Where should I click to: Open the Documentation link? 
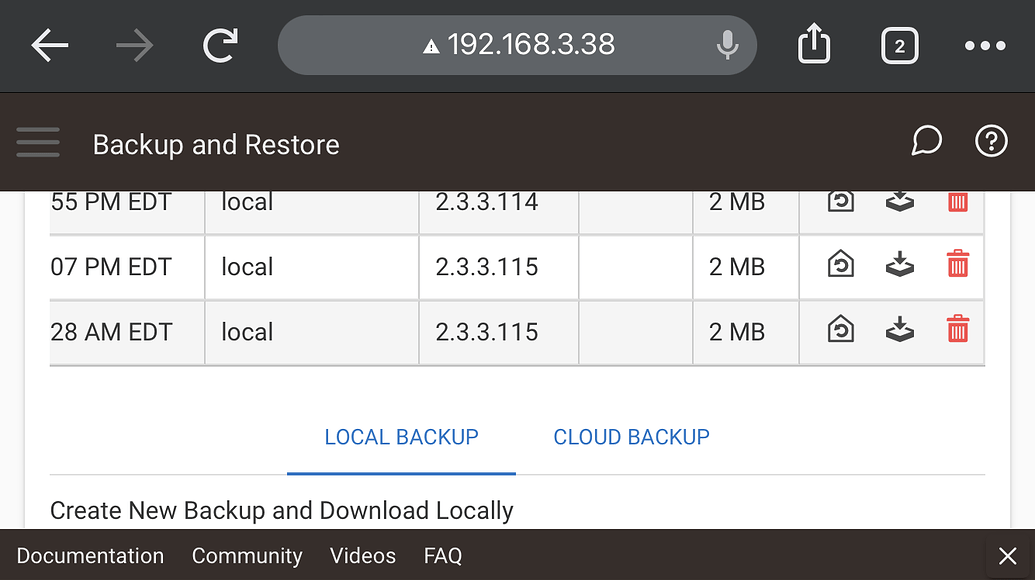(90, 556)
